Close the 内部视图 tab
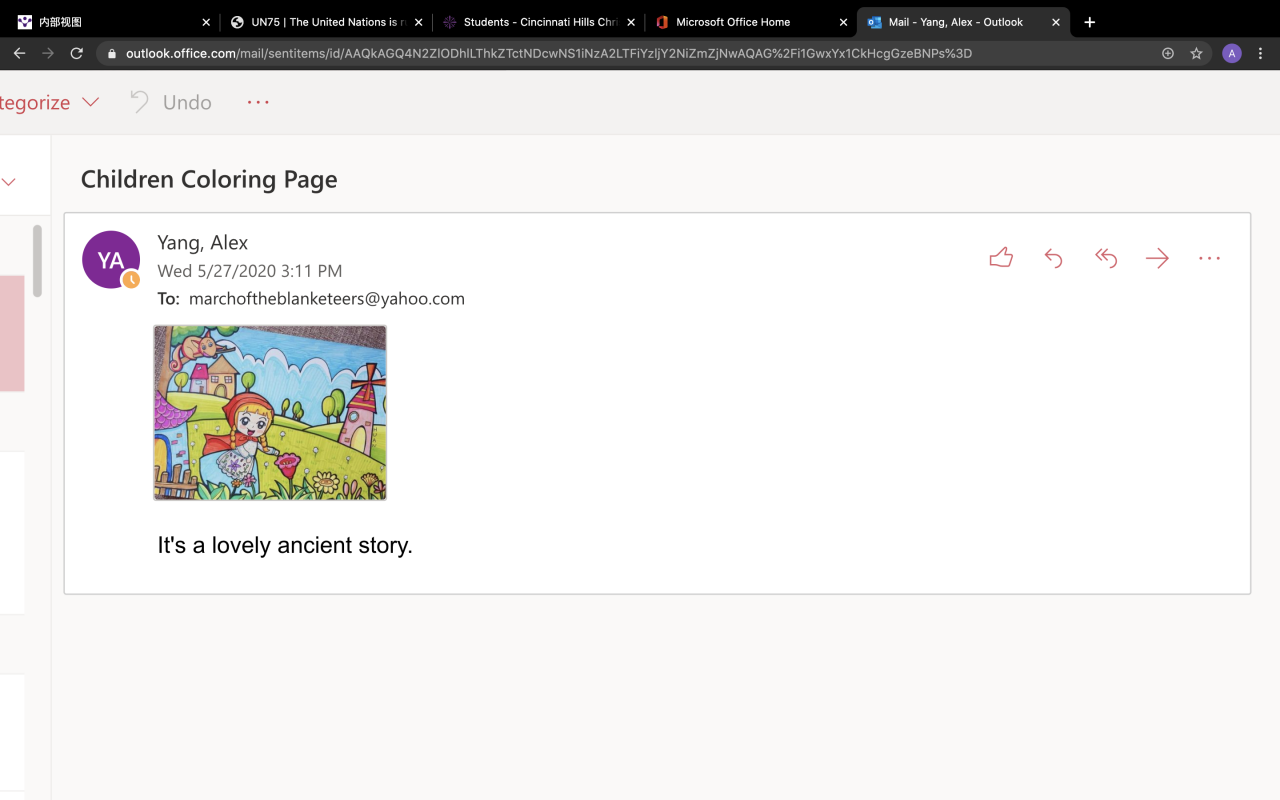The width and height of the screenshot is (1280, 800). (206, 22)
